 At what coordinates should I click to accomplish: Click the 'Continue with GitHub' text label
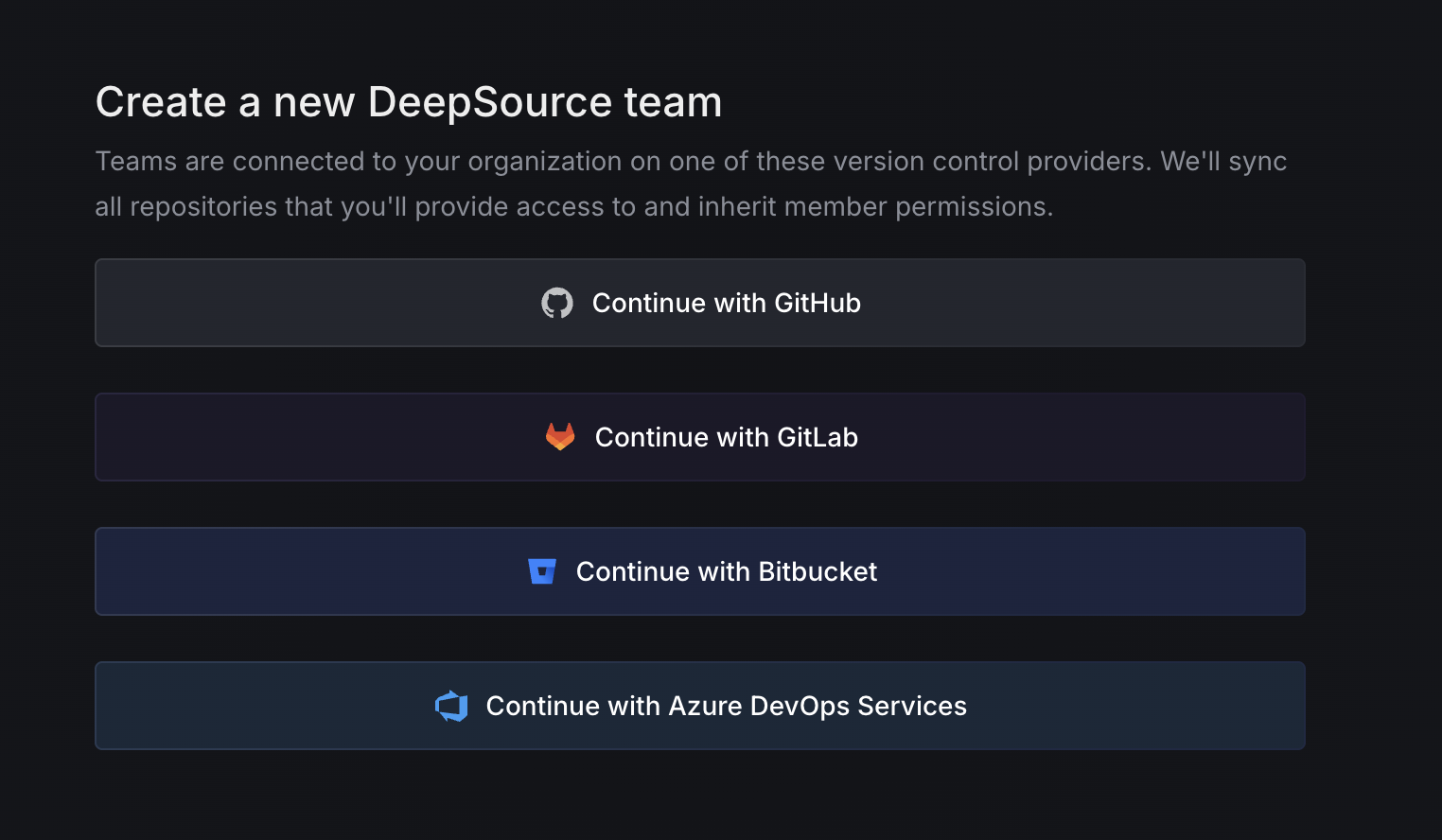tap(726, 303)
